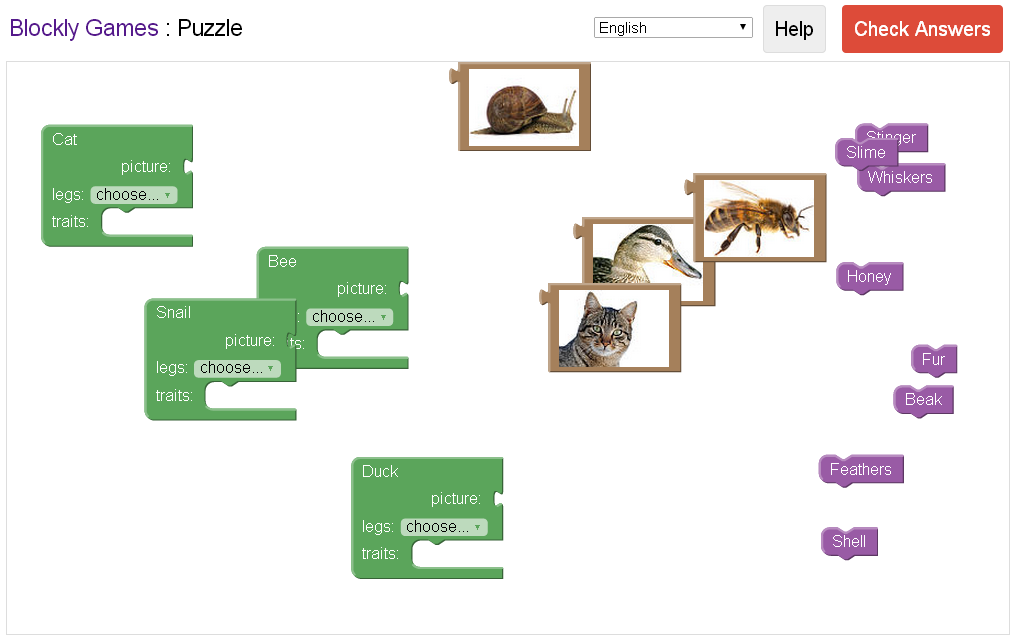1015x643 pixels.
Task: Select the Slime trait block
Action: pos(865,153)
